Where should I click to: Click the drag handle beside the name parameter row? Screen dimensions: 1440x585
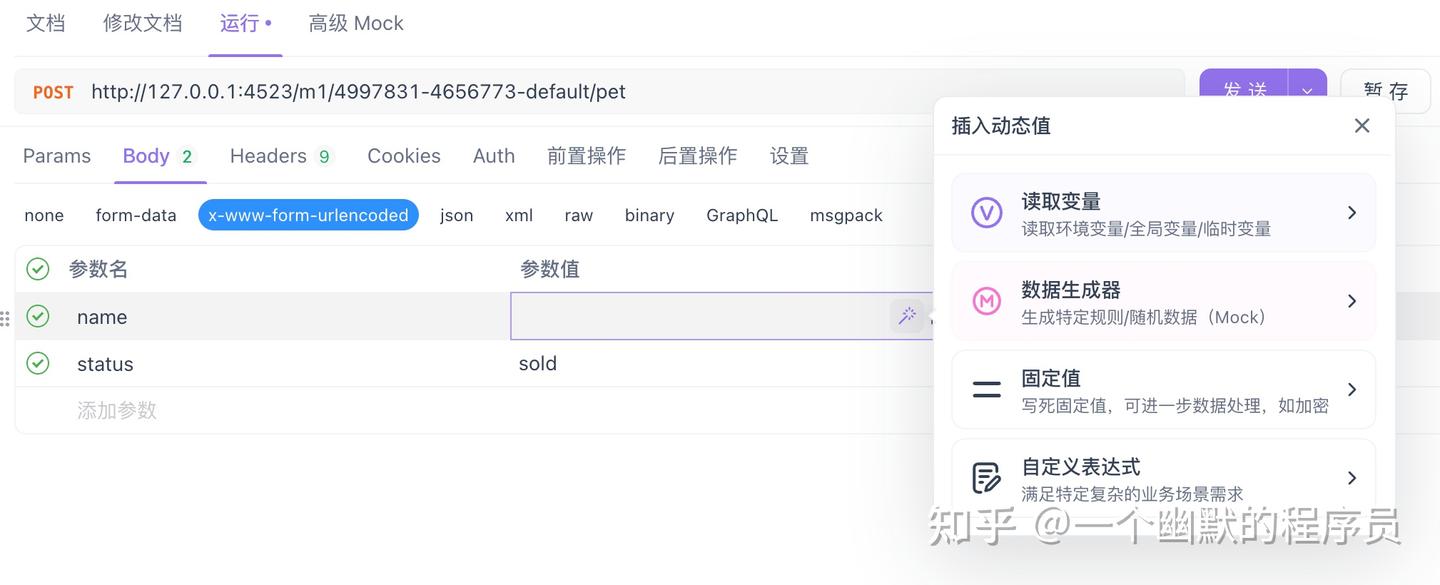click(x=5, y=317)
